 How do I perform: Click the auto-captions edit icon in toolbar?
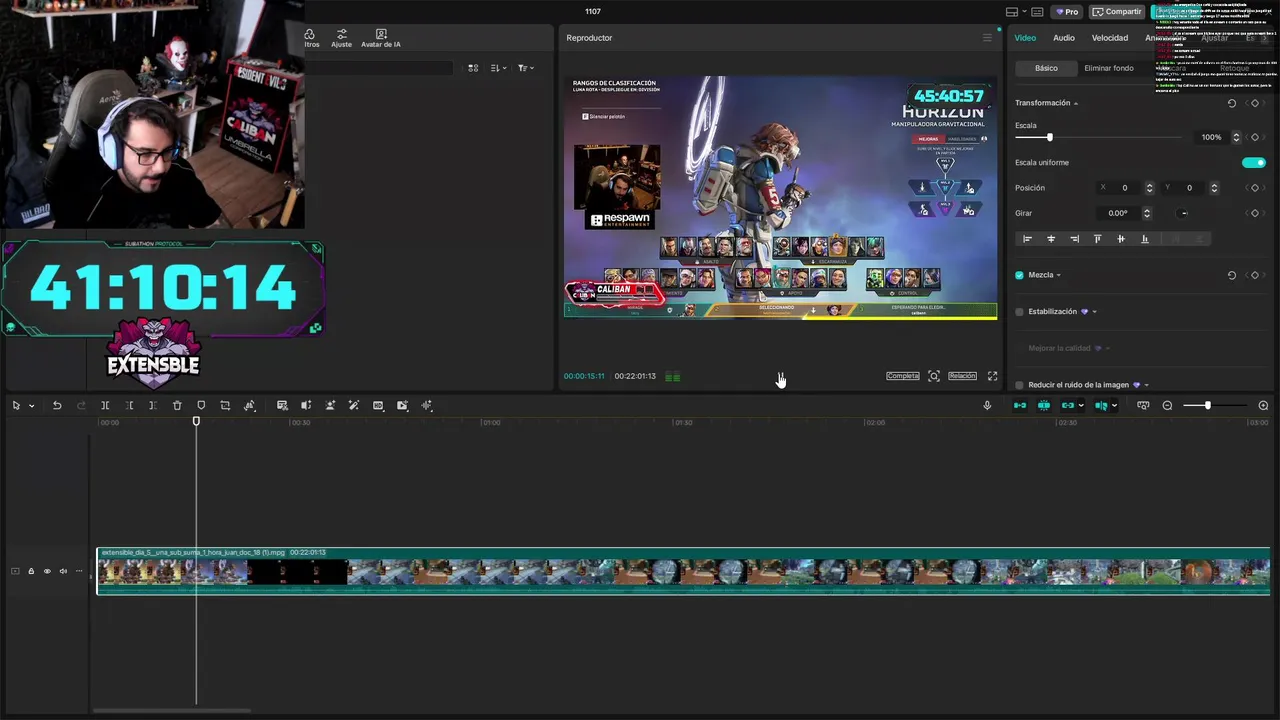click(x=282, y=405)
